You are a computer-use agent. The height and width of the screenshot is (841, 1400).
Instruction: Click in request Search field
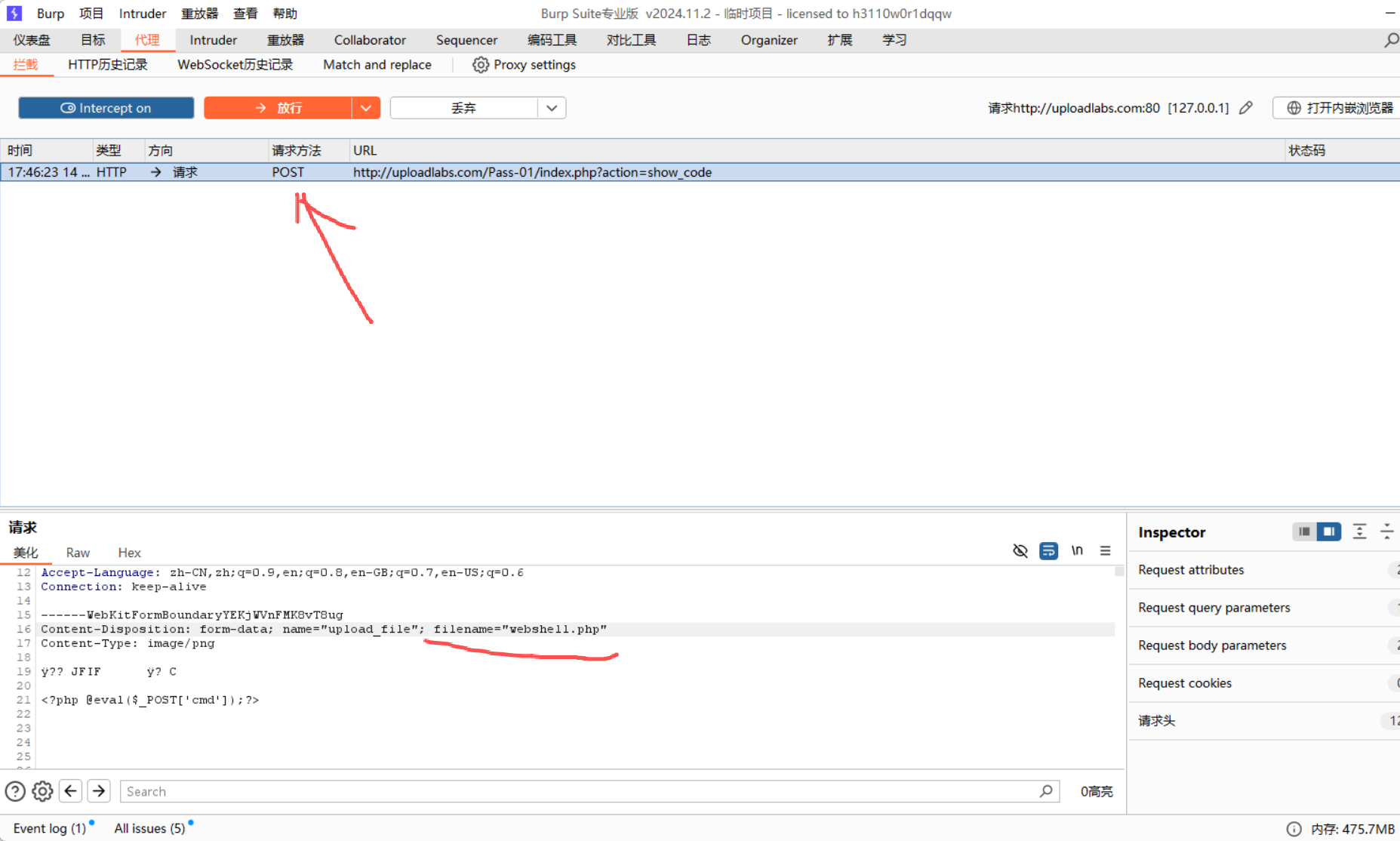coord(589,791)
